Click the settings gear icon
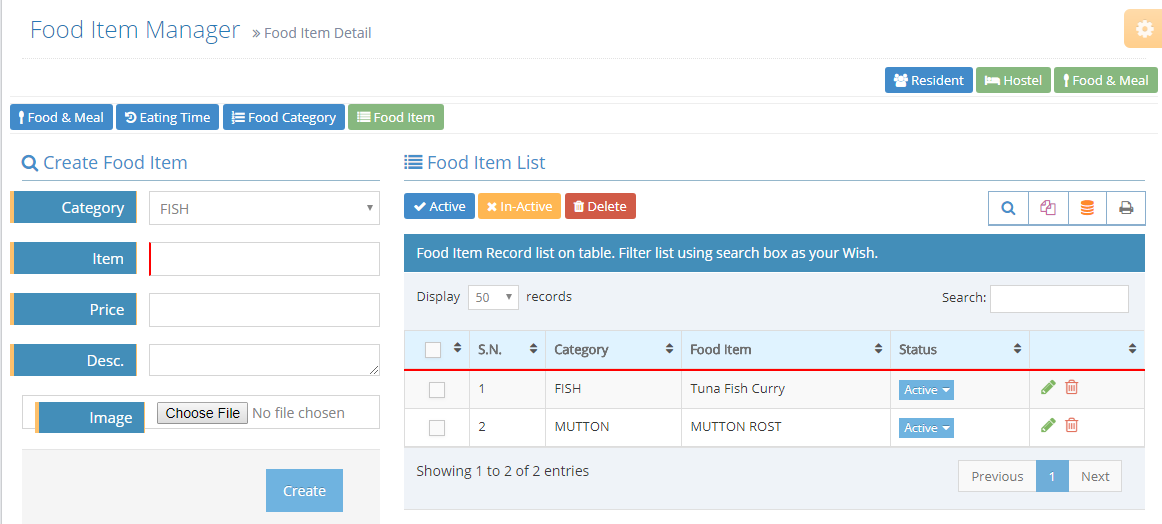The width and height of the screenshot is (1162, 524). pos(1144,29)
